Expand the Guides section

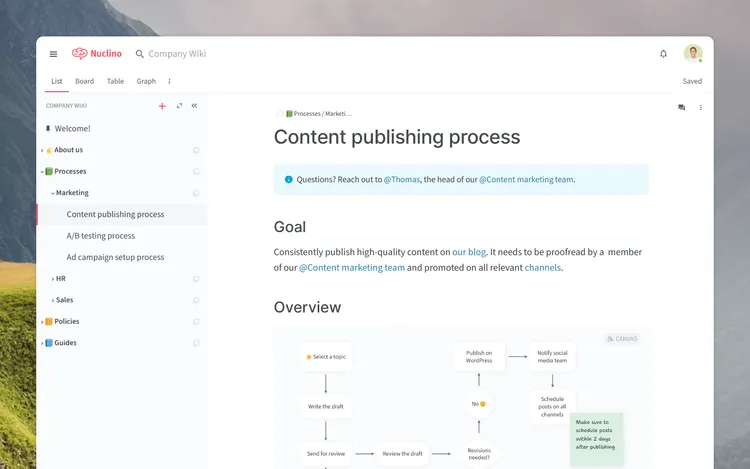(x=42, y=343)
